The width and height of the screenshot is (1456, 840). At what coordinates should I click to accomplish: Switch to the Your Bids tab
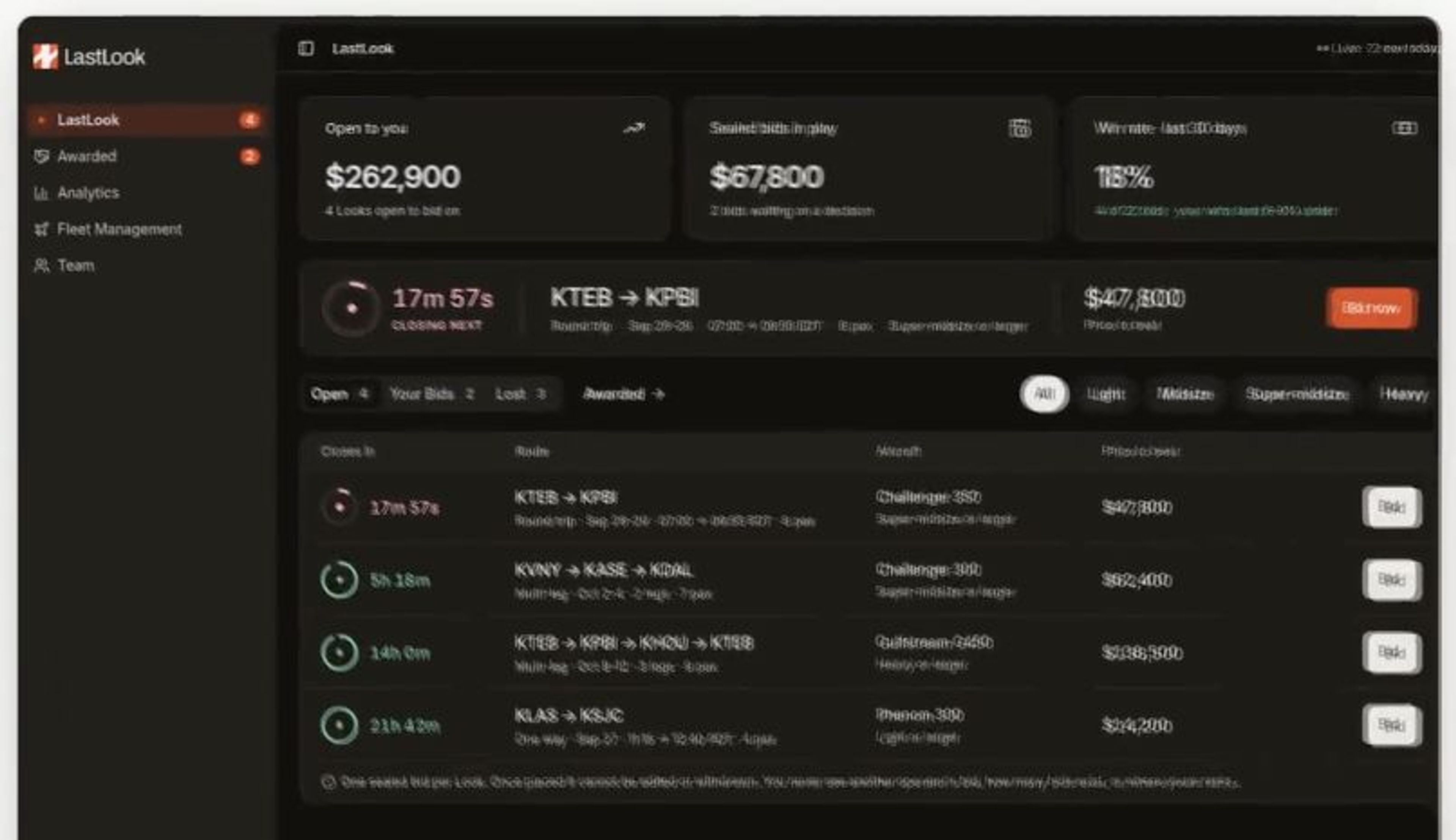click(432, 394)
